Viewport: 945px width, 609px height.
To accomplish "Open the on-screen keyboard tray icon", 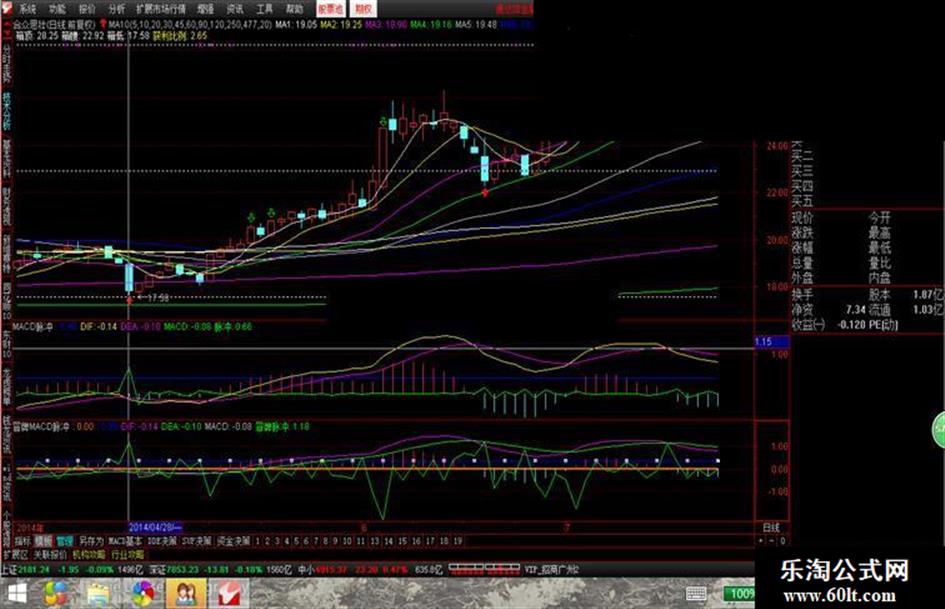I will [696, 593].
